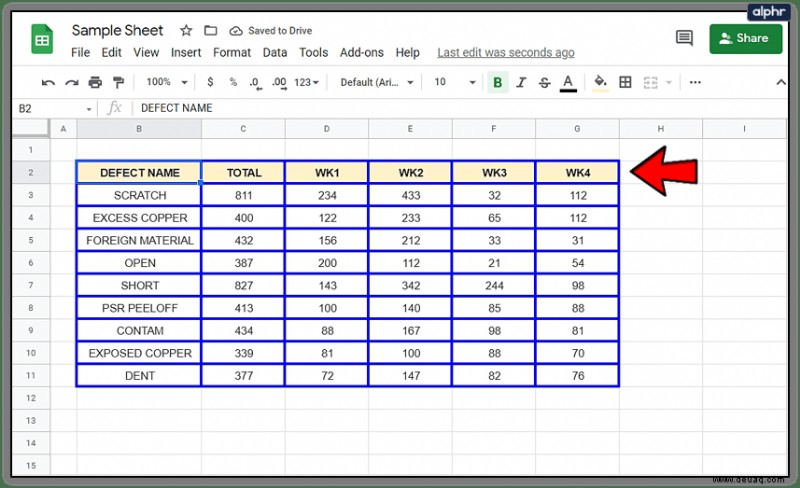Open the Add-ons menu
The height and width of the screenshot is (488, 800).
click(x=362, y=53)
